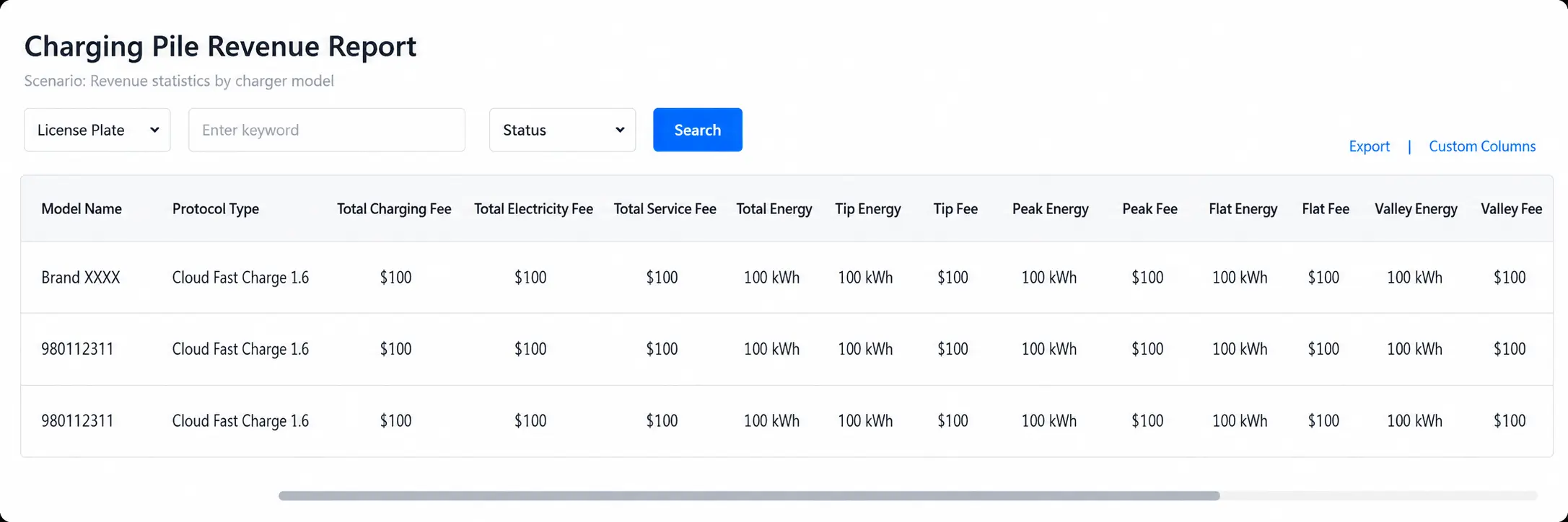Click the Peak Fee column header
Image resolution: width=1568 pixels, height=522 pixels.
pyautogui.click(x=1149, y=209)
